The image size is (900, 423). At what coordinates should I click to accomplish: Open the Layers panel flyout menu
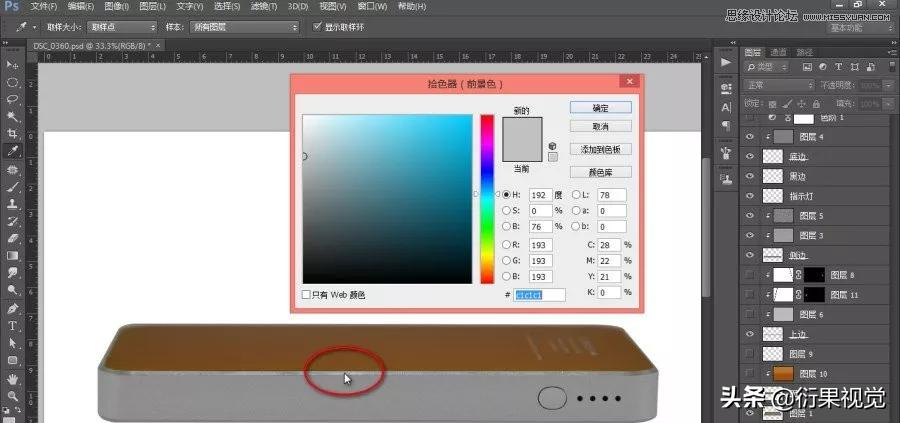coord(891,52)
